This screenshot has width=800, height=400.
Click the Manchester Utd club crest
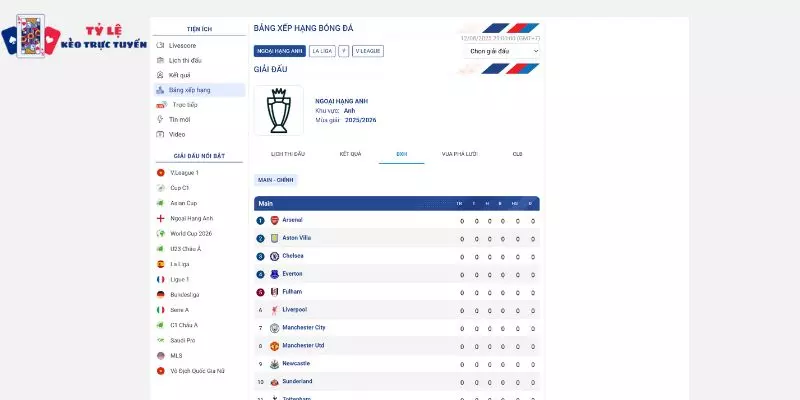(274, 346)
